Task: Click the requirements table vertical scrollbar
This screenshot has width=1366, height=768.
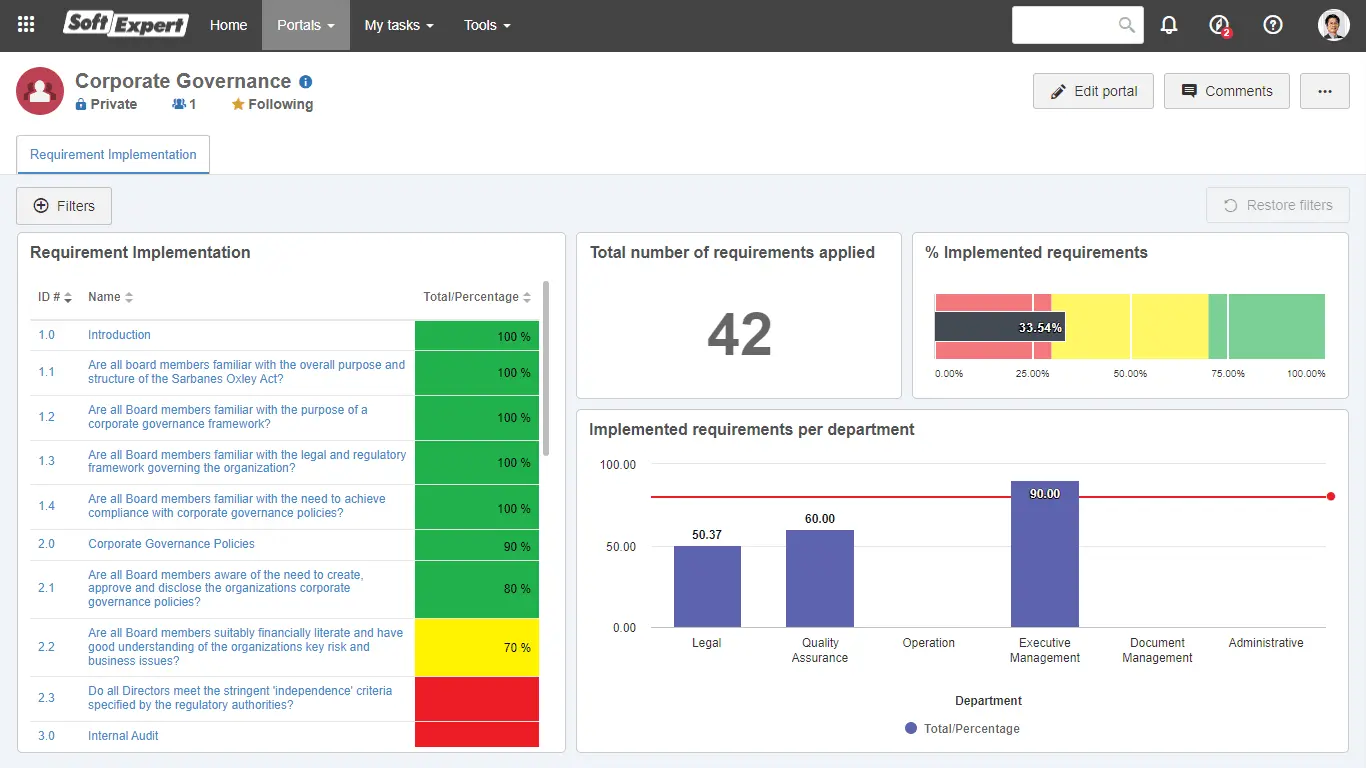Action: click(x=545, y=368)
